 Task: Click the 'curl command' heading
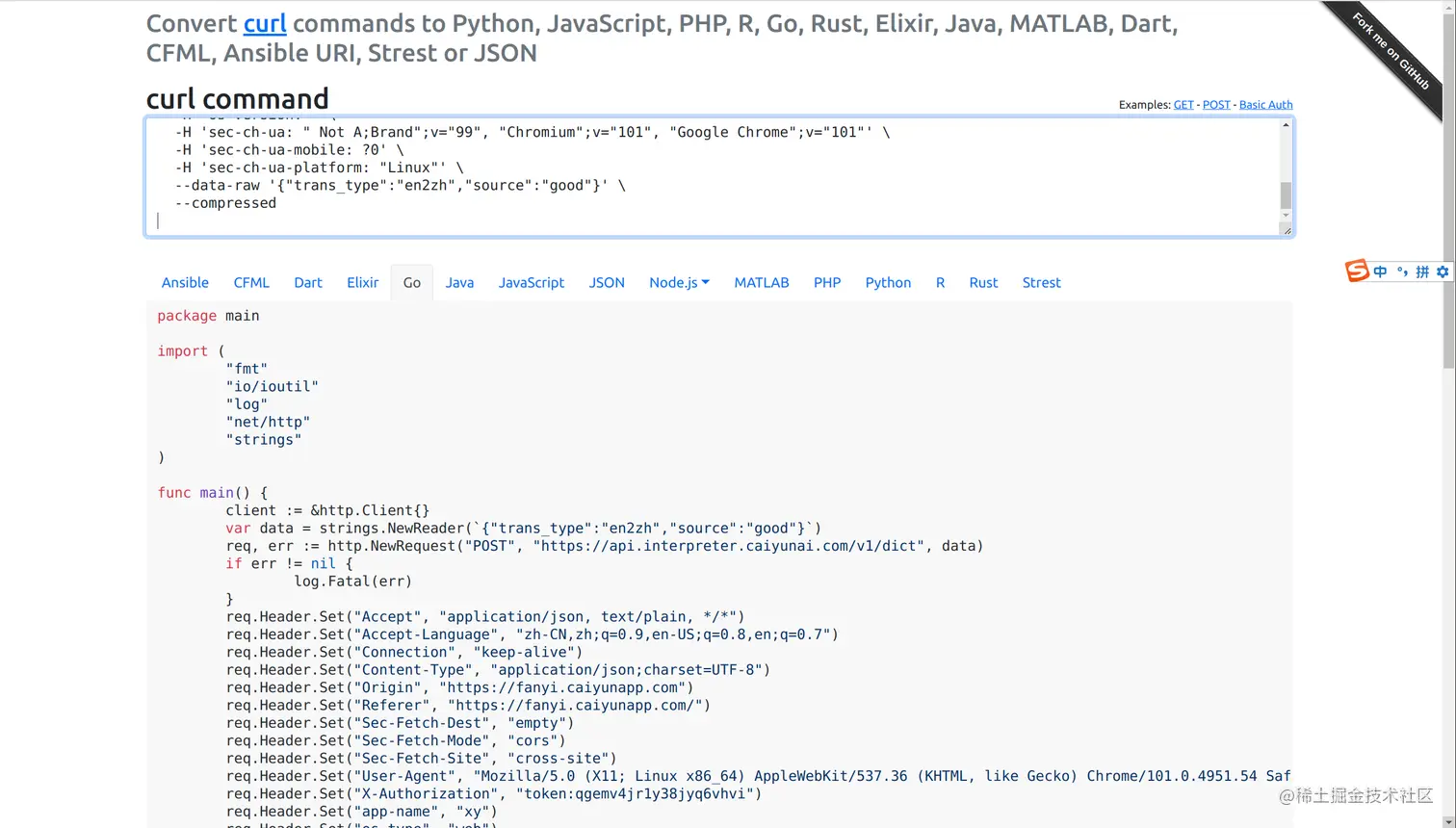238,98
